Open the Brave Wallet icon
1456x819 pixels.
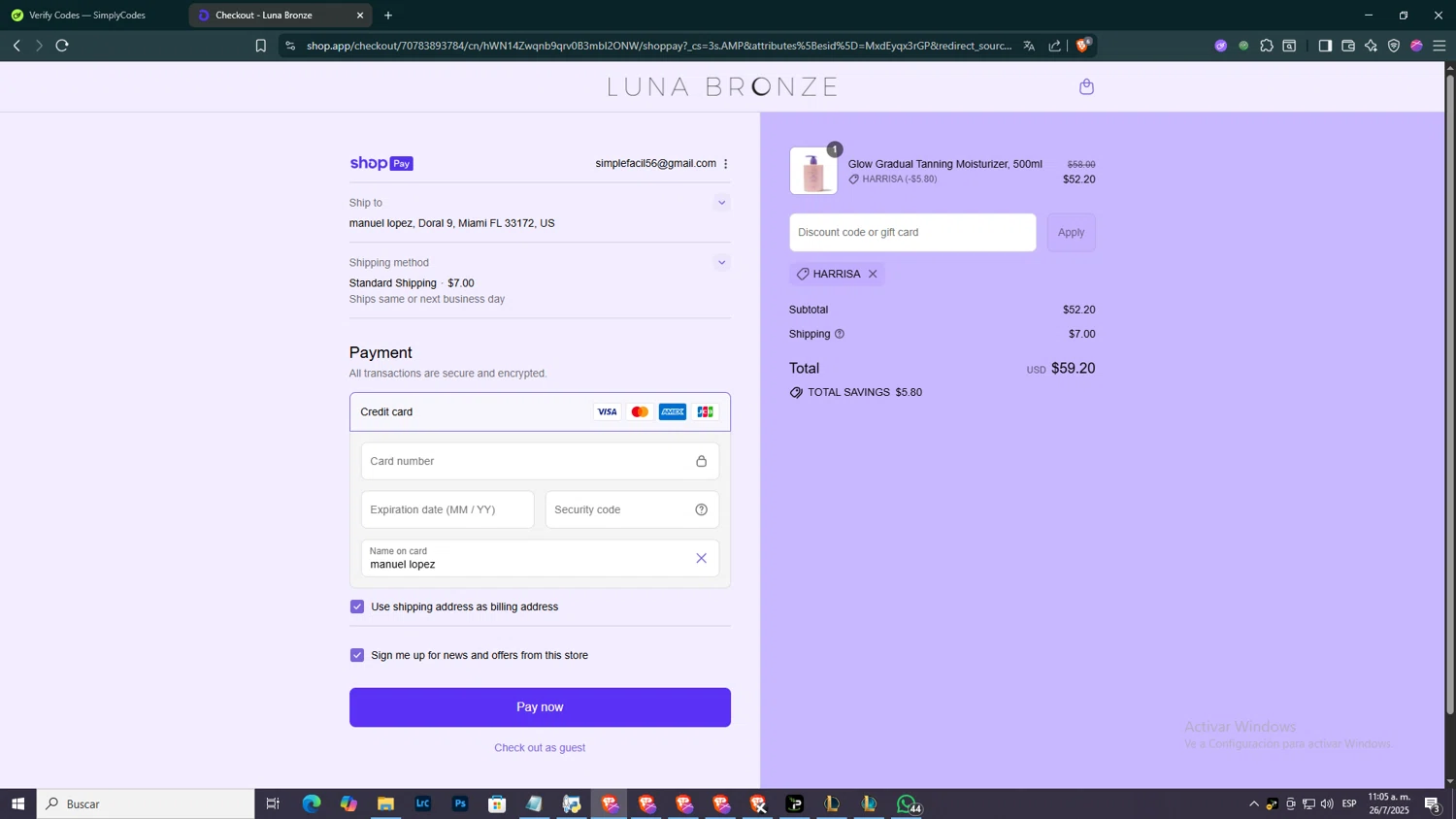click(1348, 46)
